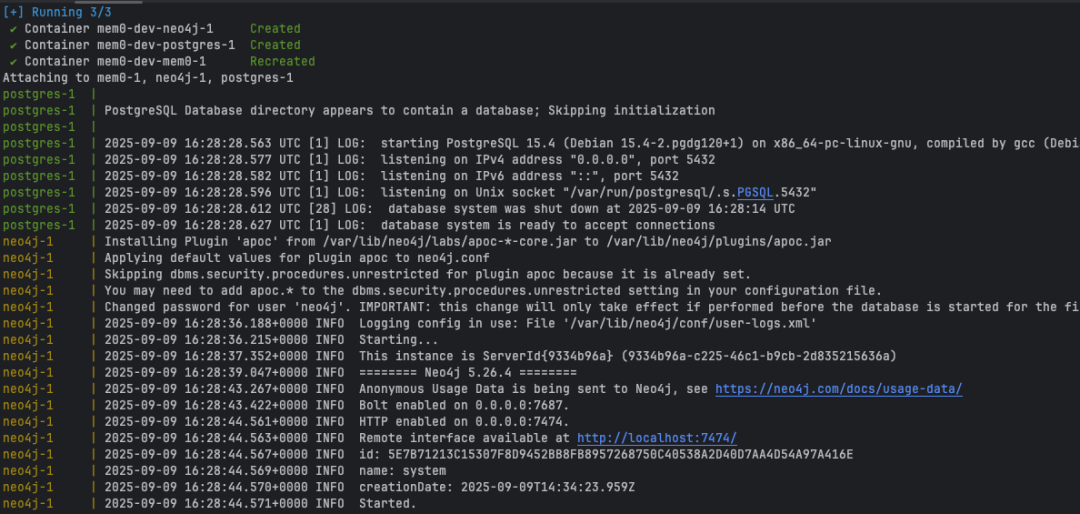Image resolution: width=1080 pixels, height=514 pixels.
Task: Click the 'Attaching to mem0-1, neo4j-1, postgres-1' line
Action: pos(148,78)
